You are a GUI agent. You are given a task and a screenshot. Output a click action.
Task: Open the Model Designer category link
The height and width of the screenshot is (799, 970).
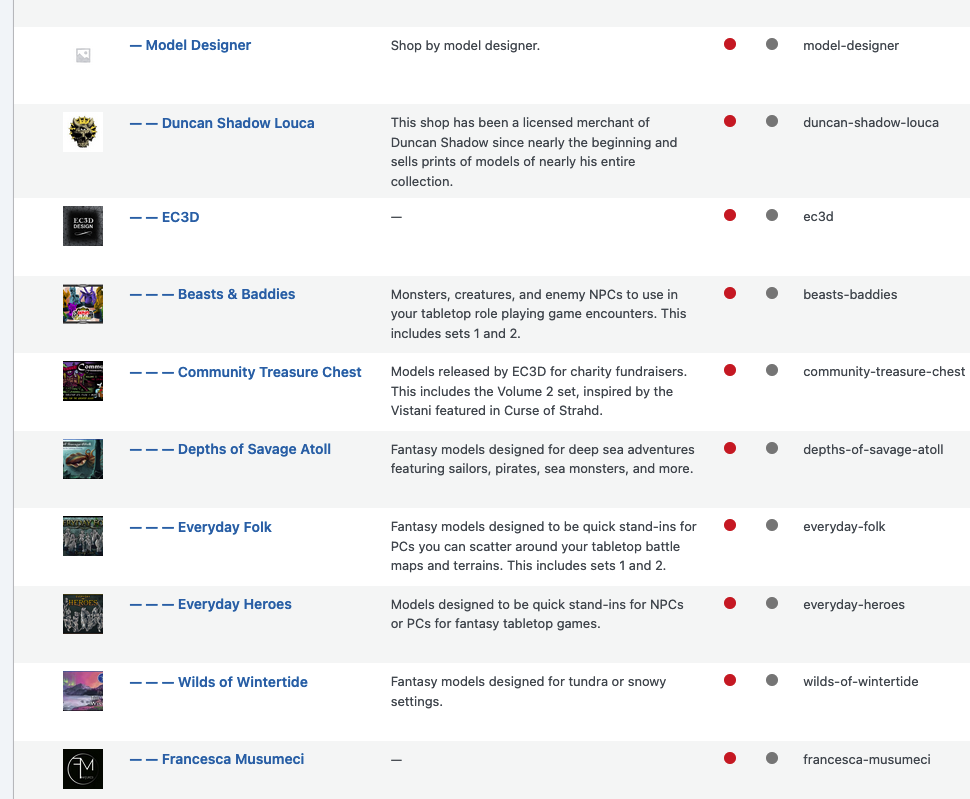point(198,45)
